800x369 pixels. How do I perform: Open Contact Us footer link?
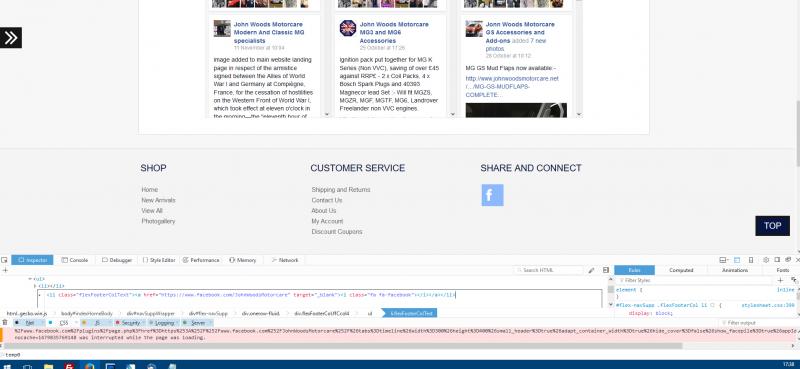pos(327,200)
